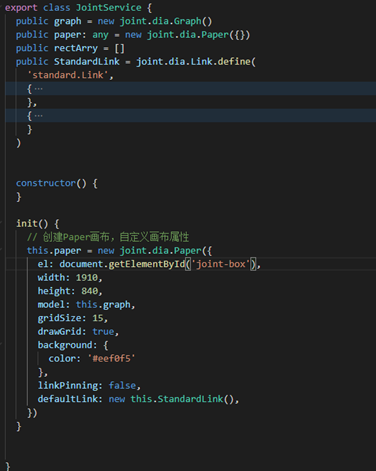This screenshot has height=471, width=376.
Task: Click the 'export' keyword
Action: 21,7
